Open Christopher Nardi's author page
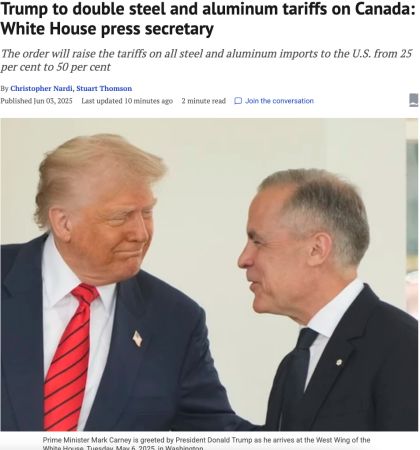The width and height of the screenshot is (420, 450). coord(41,88)
